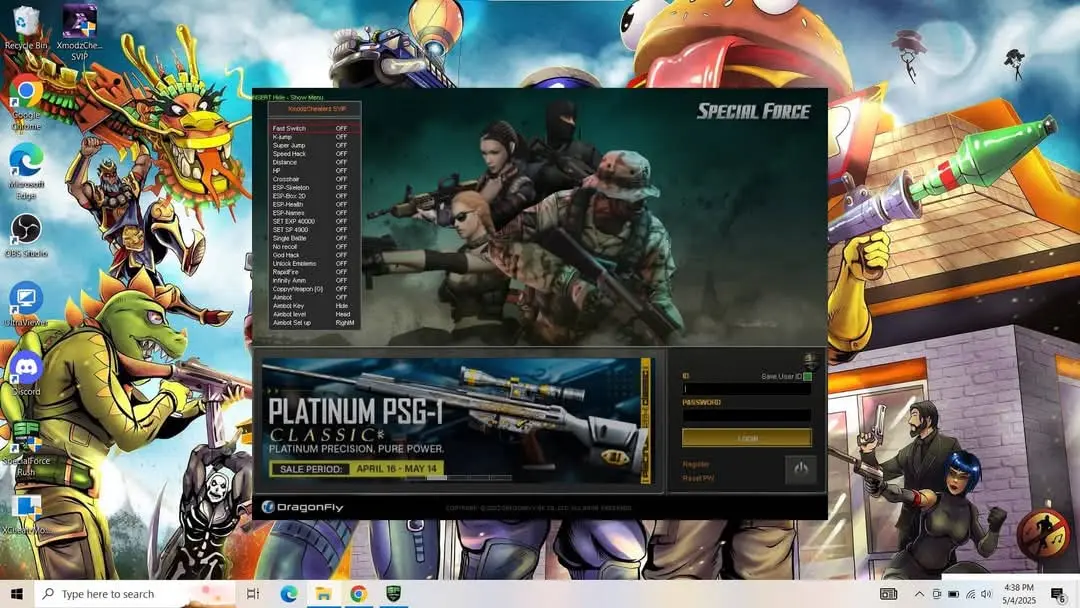
Task: Open the UltraViewer desktop shortcut
Action: 26,304
